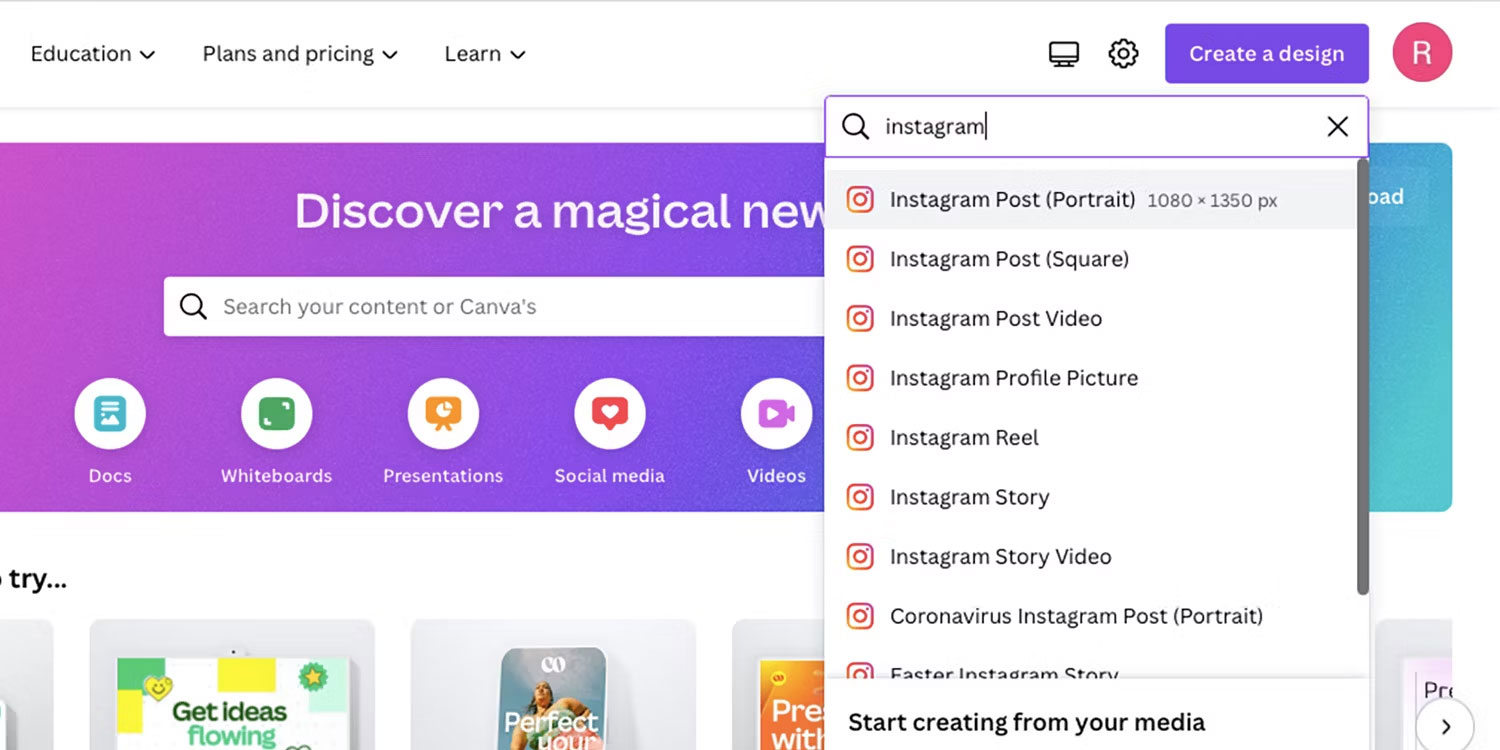The image size is (1500, 750).
Task: Click the Presentations icon
Action: 443,413
